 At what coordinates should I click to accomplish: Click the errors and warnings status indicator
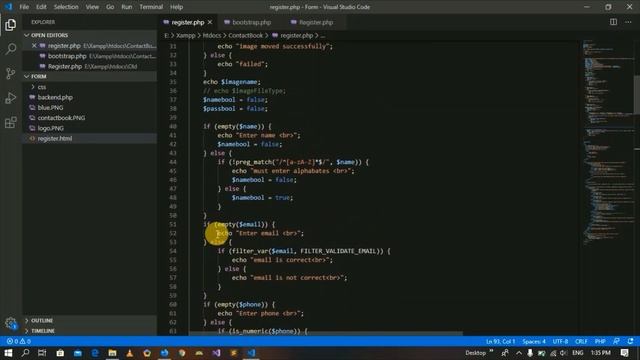pos(18,341)
